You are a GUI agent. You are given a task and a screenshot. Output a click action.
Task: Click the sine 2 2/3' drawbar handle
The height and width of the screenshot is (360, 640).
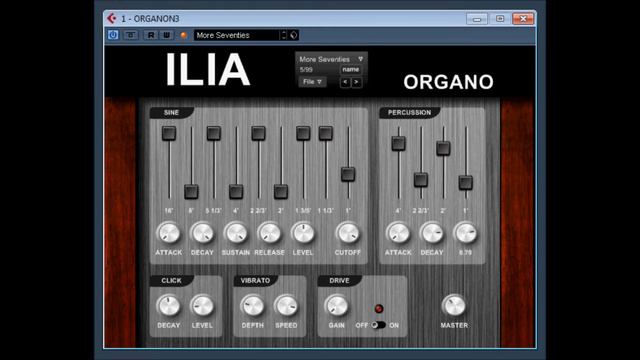[258, 133]
